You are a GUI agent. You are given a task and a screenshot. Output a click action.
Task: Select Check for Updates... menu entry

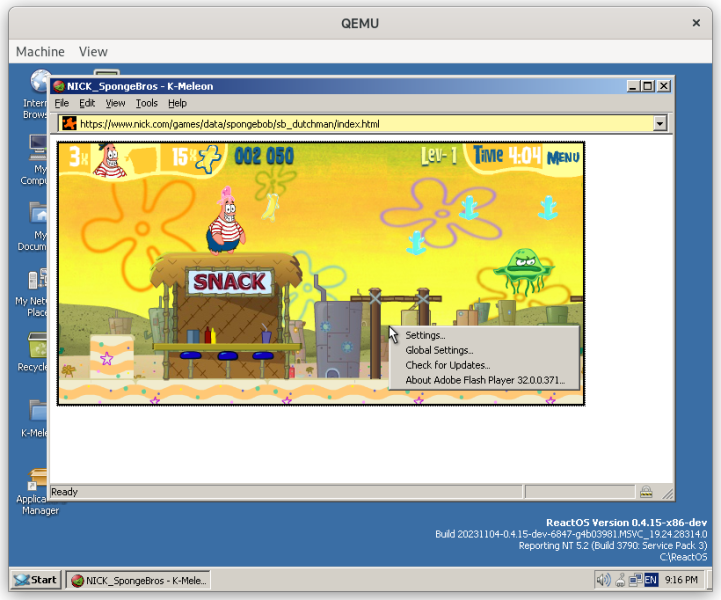point(484,365)
